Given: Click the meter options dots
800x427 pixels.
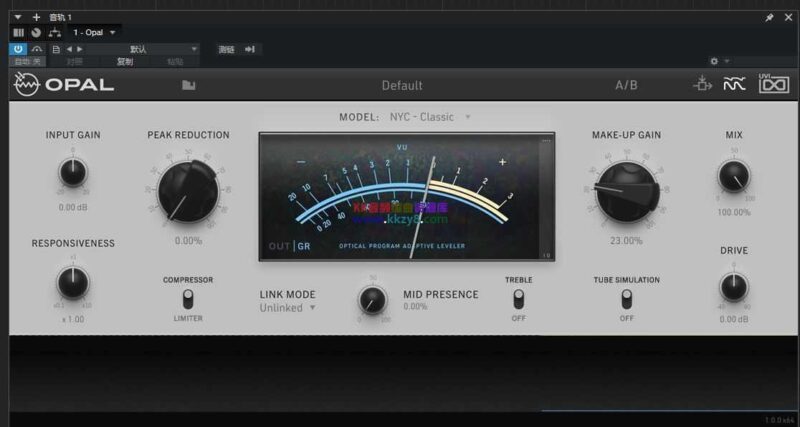Looking at the screenshot, I should (x=546, y=141).
